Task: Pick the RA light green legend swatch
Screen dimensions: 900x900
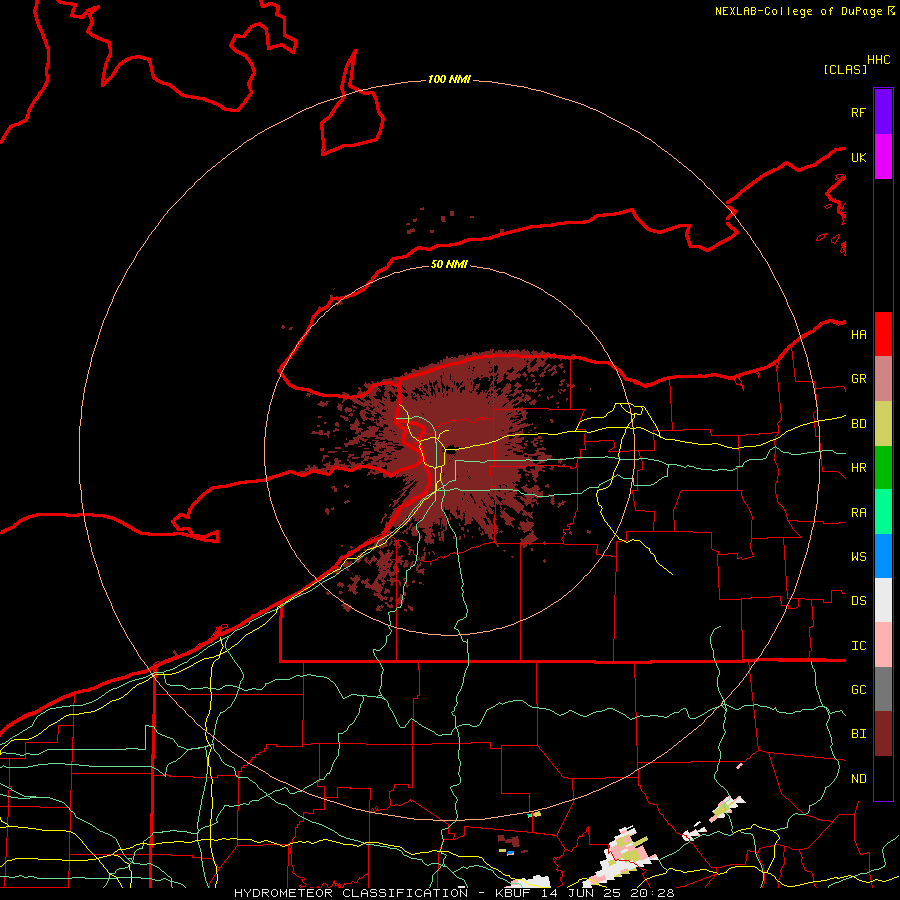Action: point(883,512)
